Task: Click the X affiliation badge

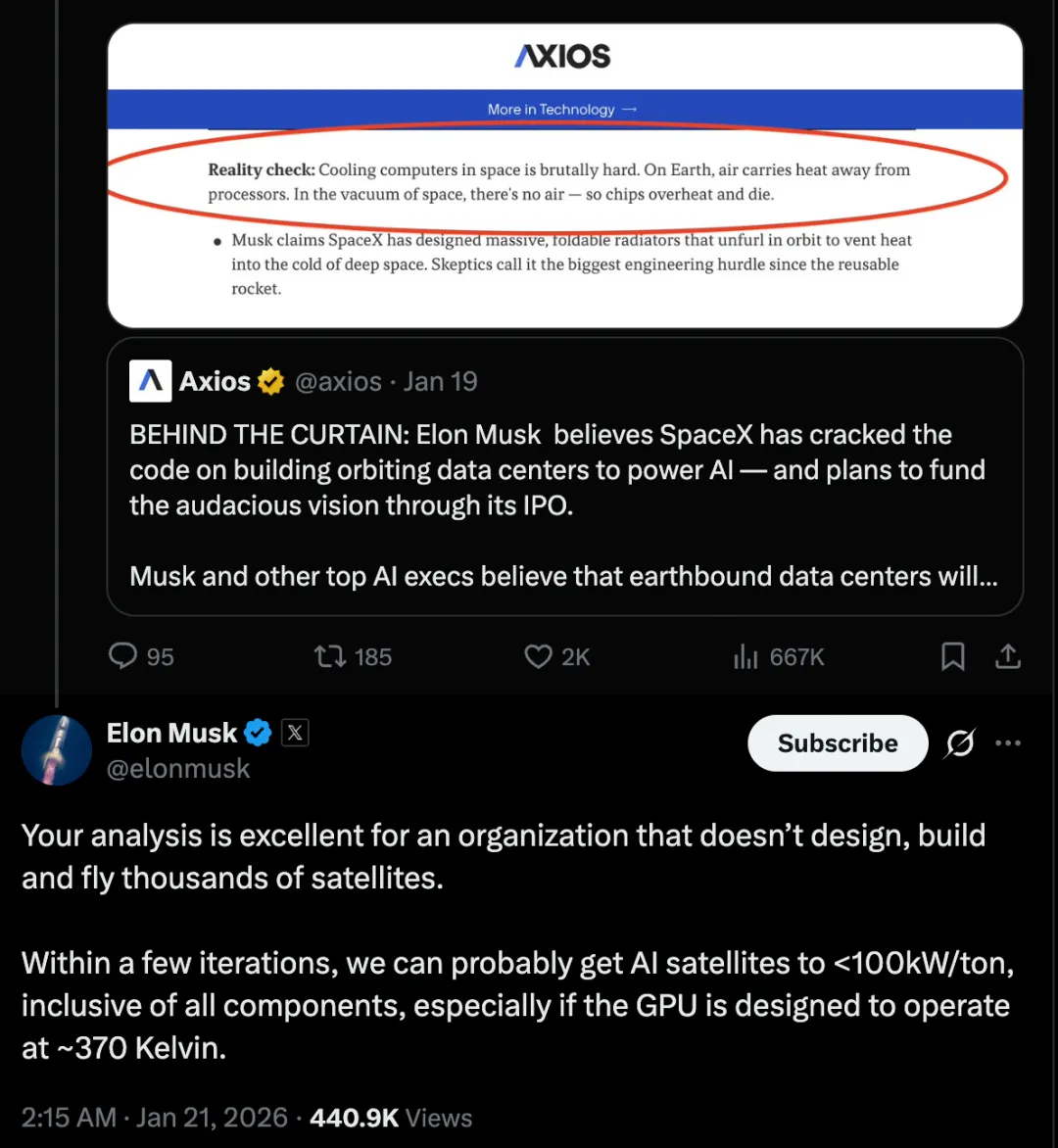Action: [295, 733]
